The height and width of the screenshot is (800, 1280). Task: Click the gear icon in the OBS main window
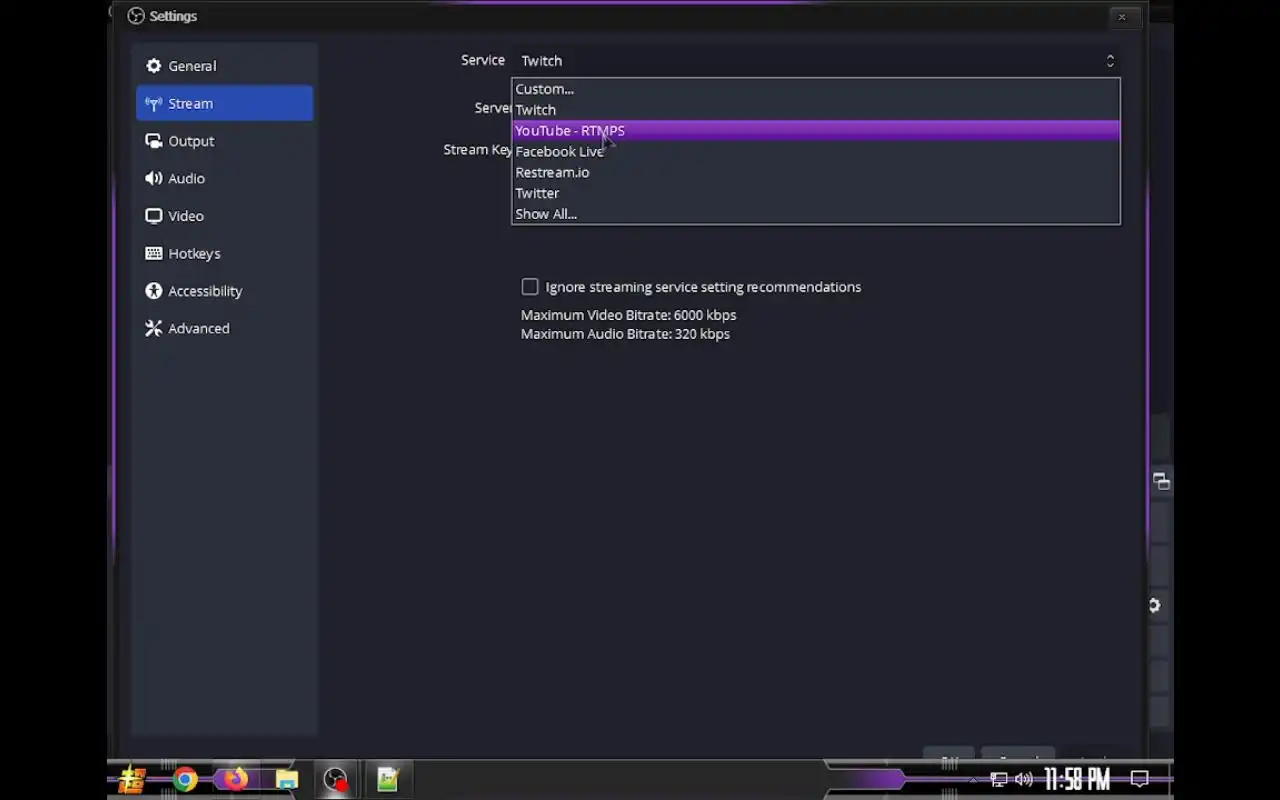click(x=1154, y=605)
